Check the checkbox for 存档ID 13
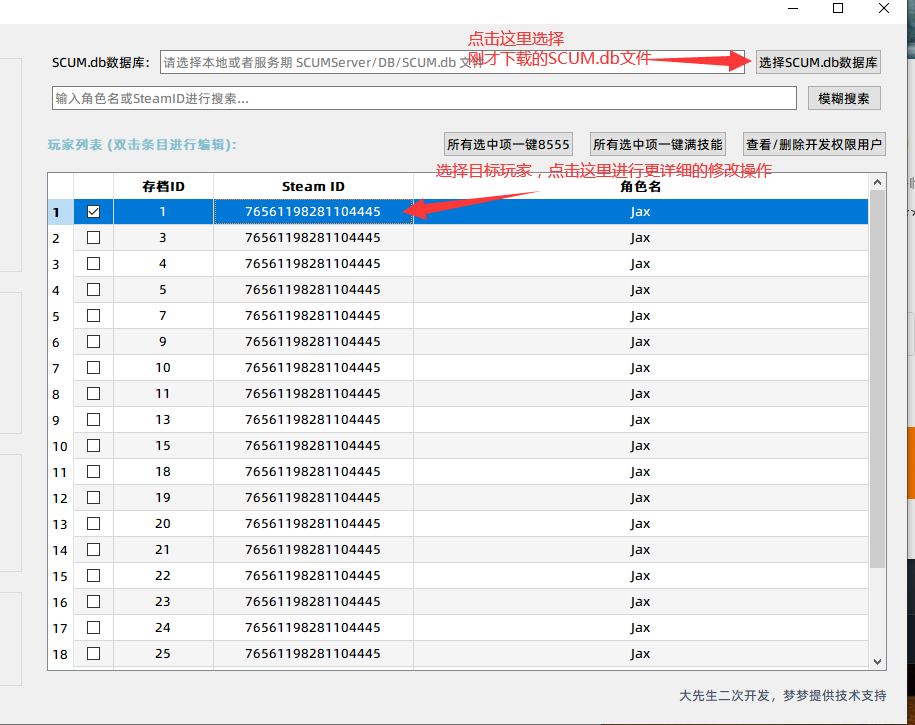Image resolution: width=915 pixels, height=725 pixels. [93, 419]
